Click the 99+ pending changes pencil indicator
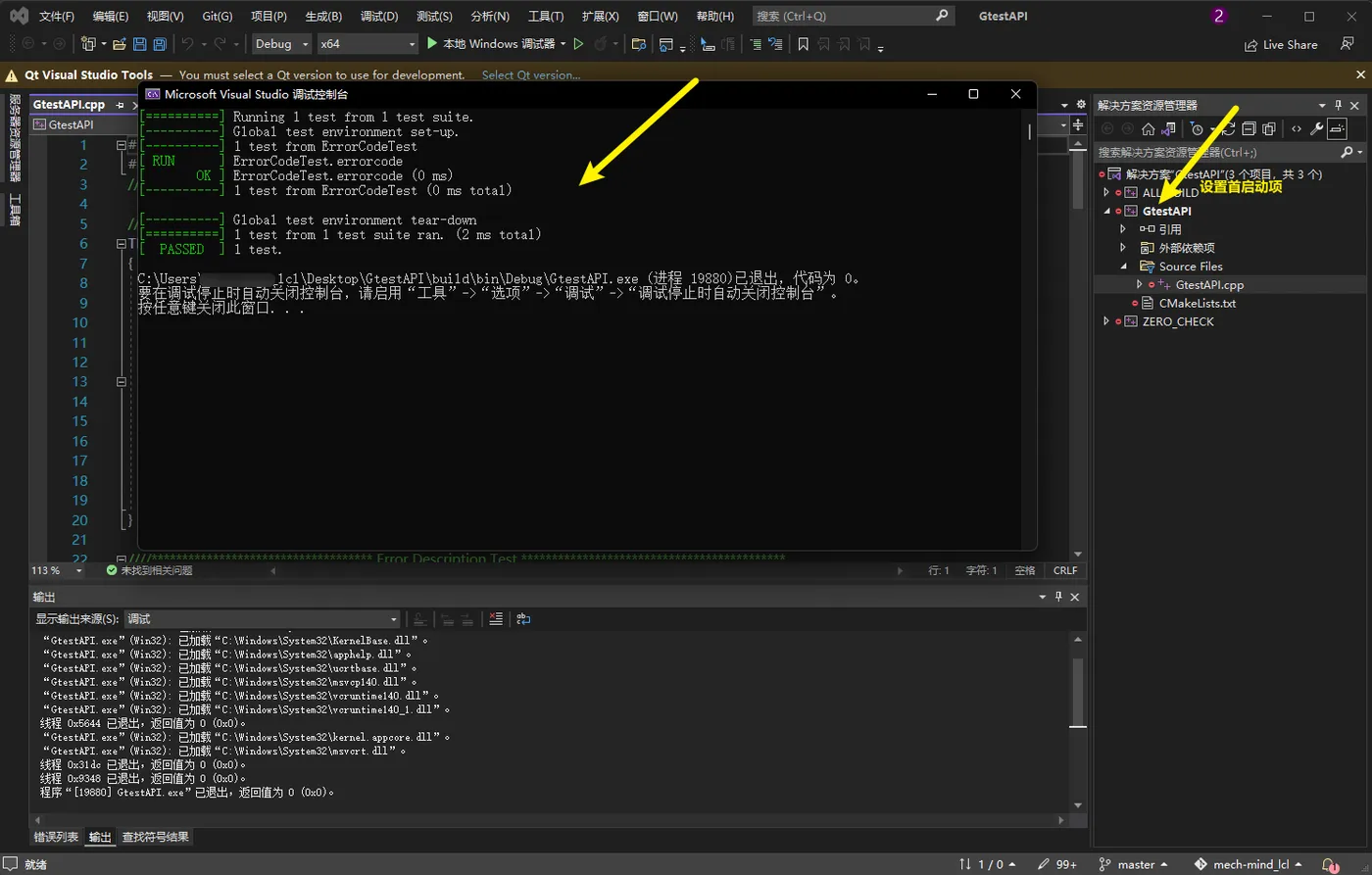The height and width of the screenshot is (875, 1372). 1057,864
